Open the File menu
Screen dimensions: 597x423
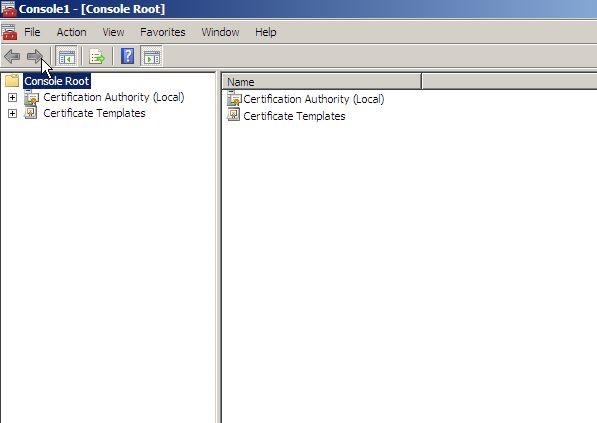pos(32,32)
